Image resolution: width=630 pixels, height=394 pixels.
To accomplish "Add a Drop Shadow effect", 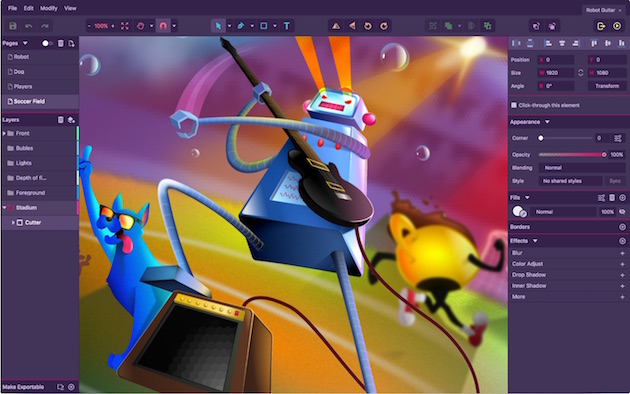I will point(622,275).
